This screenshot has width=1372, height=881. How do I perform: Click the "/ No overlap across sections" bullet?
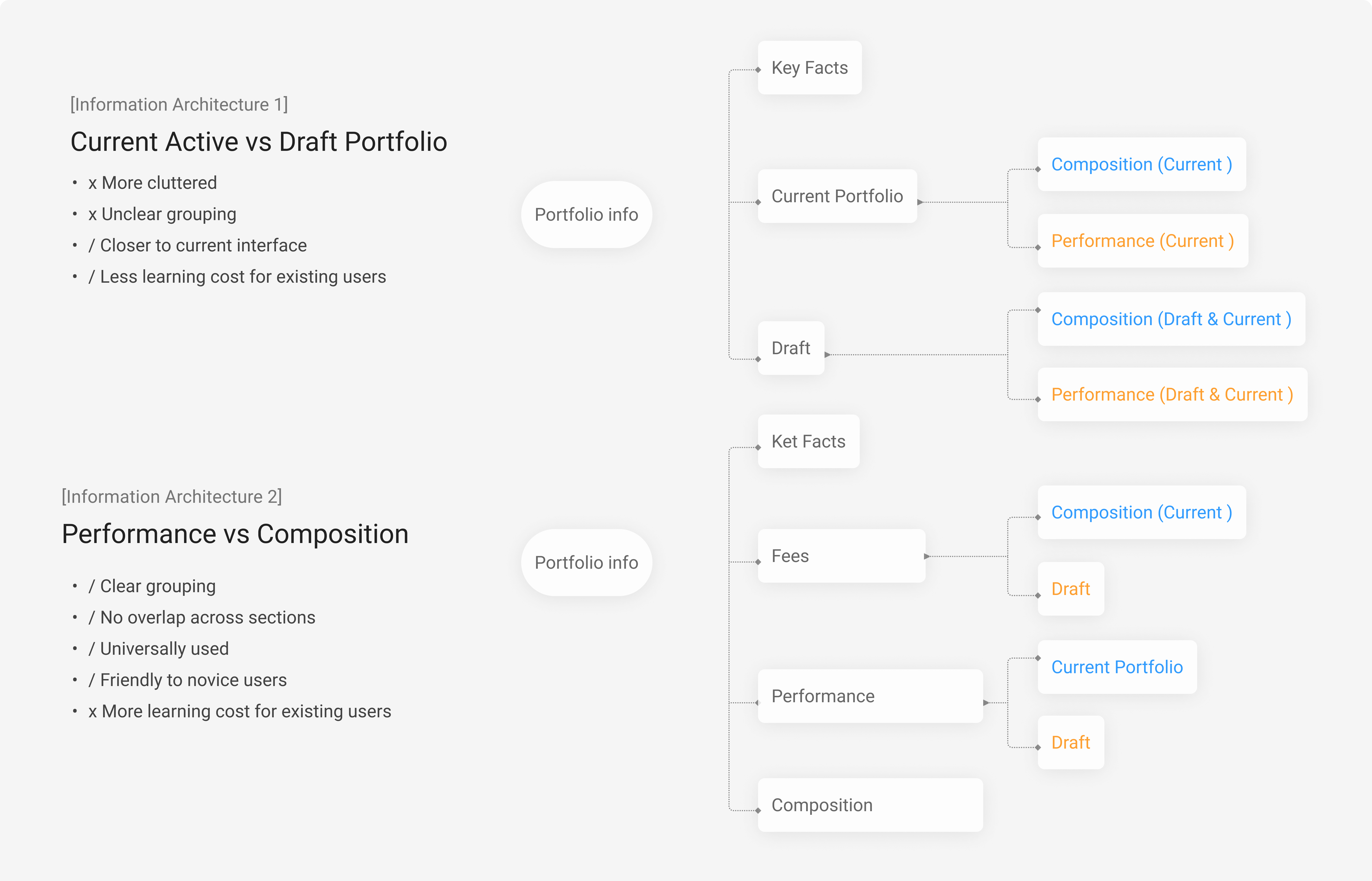coord(201,618)
